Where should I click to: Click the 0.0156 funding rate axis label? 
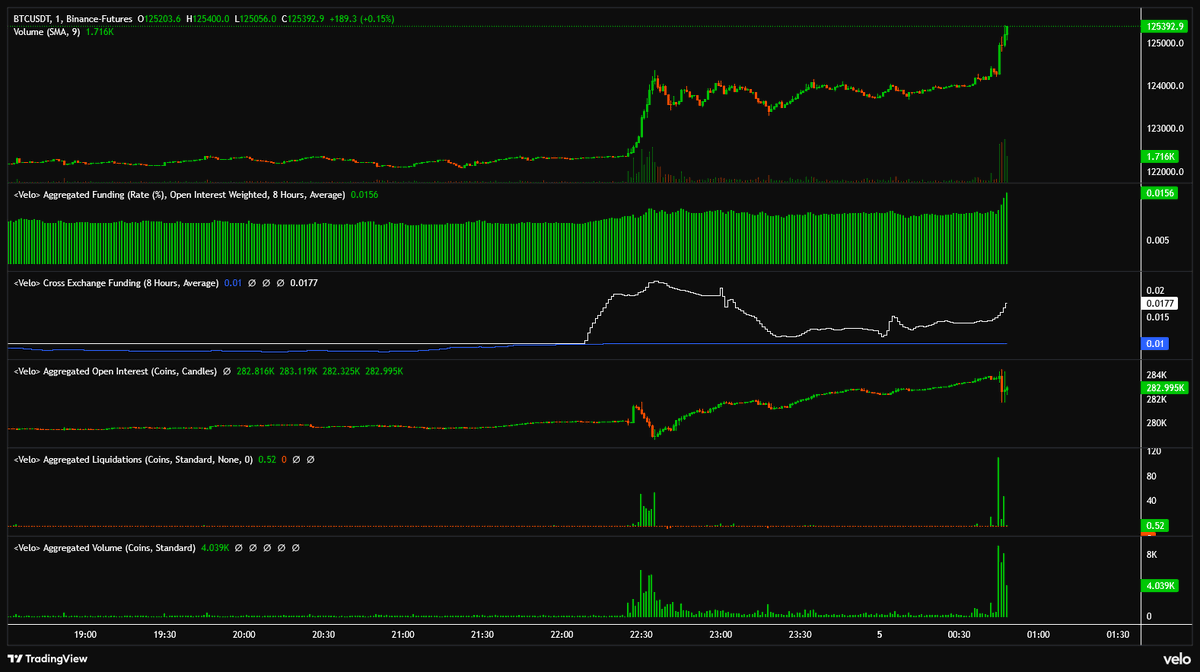coord(1161,193)
